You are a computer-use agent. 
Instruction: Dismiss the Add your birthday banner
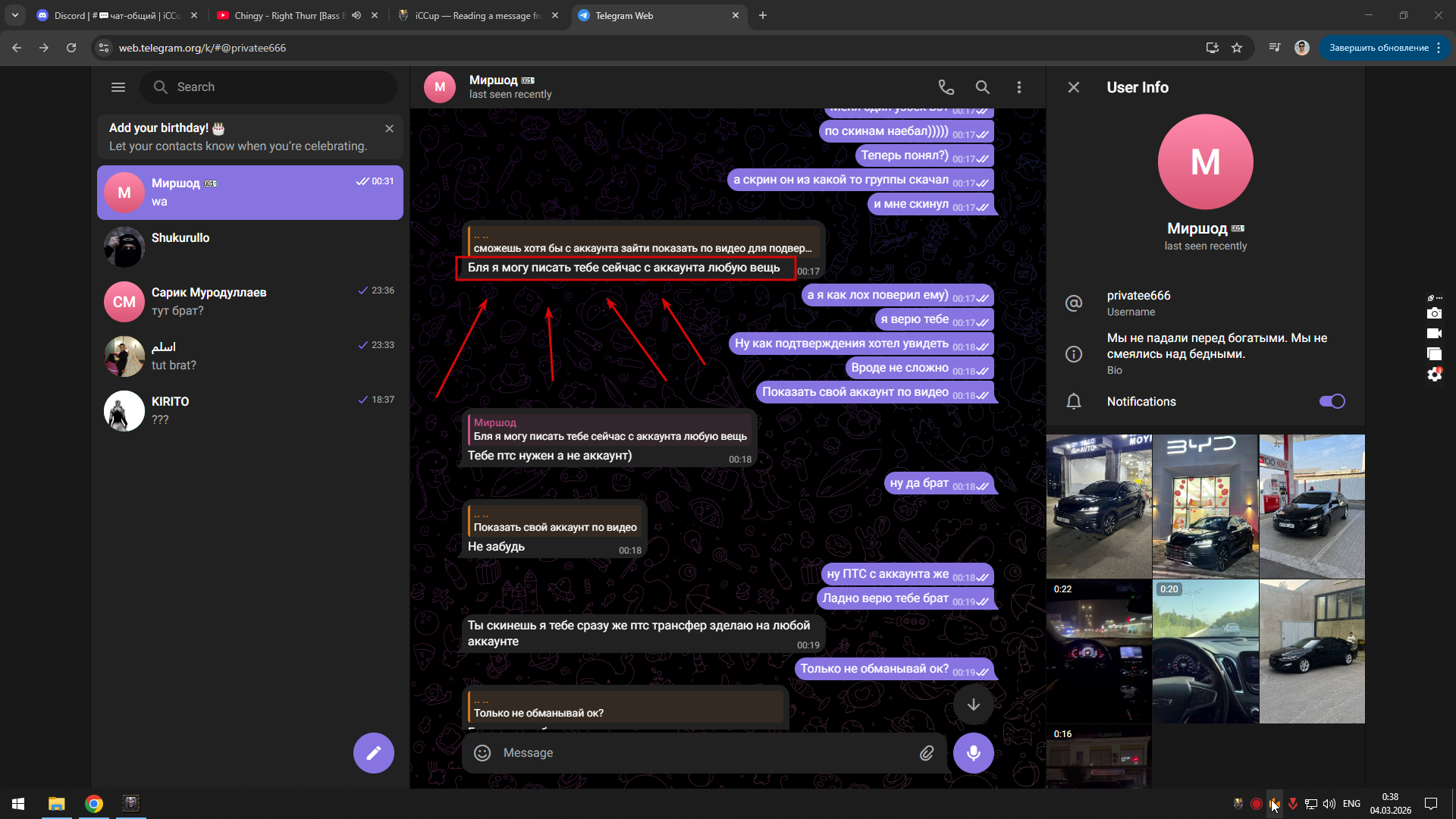389,129
